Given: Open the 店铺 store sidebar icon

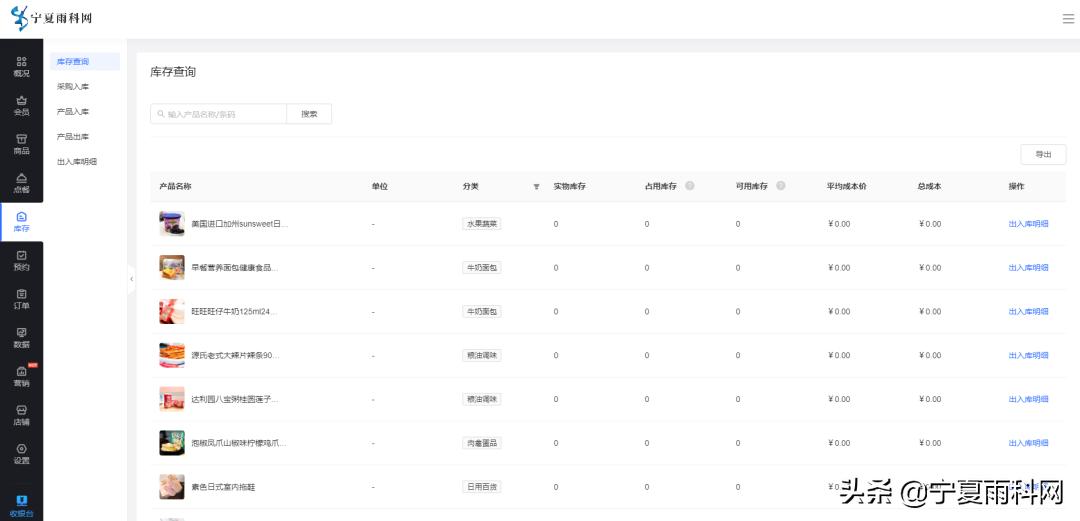Looking at the screenshot, I should click(21, 416).
